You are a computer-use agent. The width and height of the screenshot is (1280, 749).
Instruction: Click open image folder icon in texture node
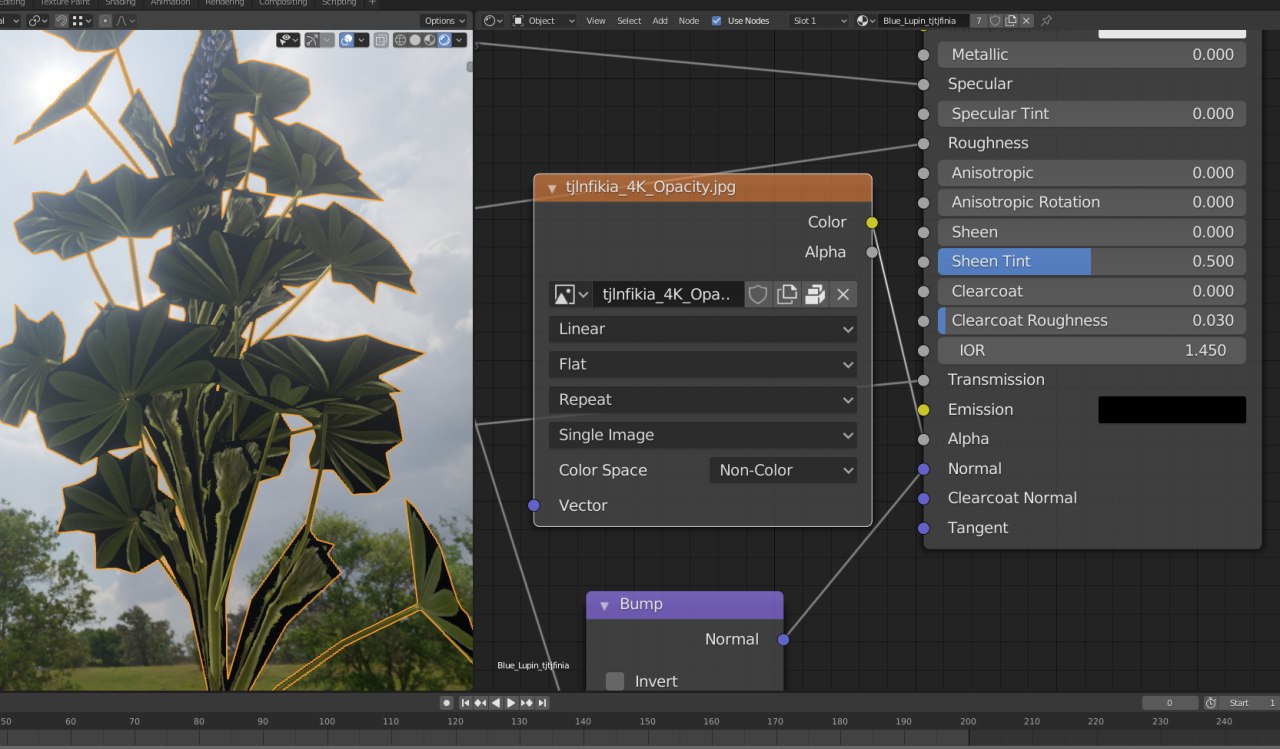click(815, 294)
